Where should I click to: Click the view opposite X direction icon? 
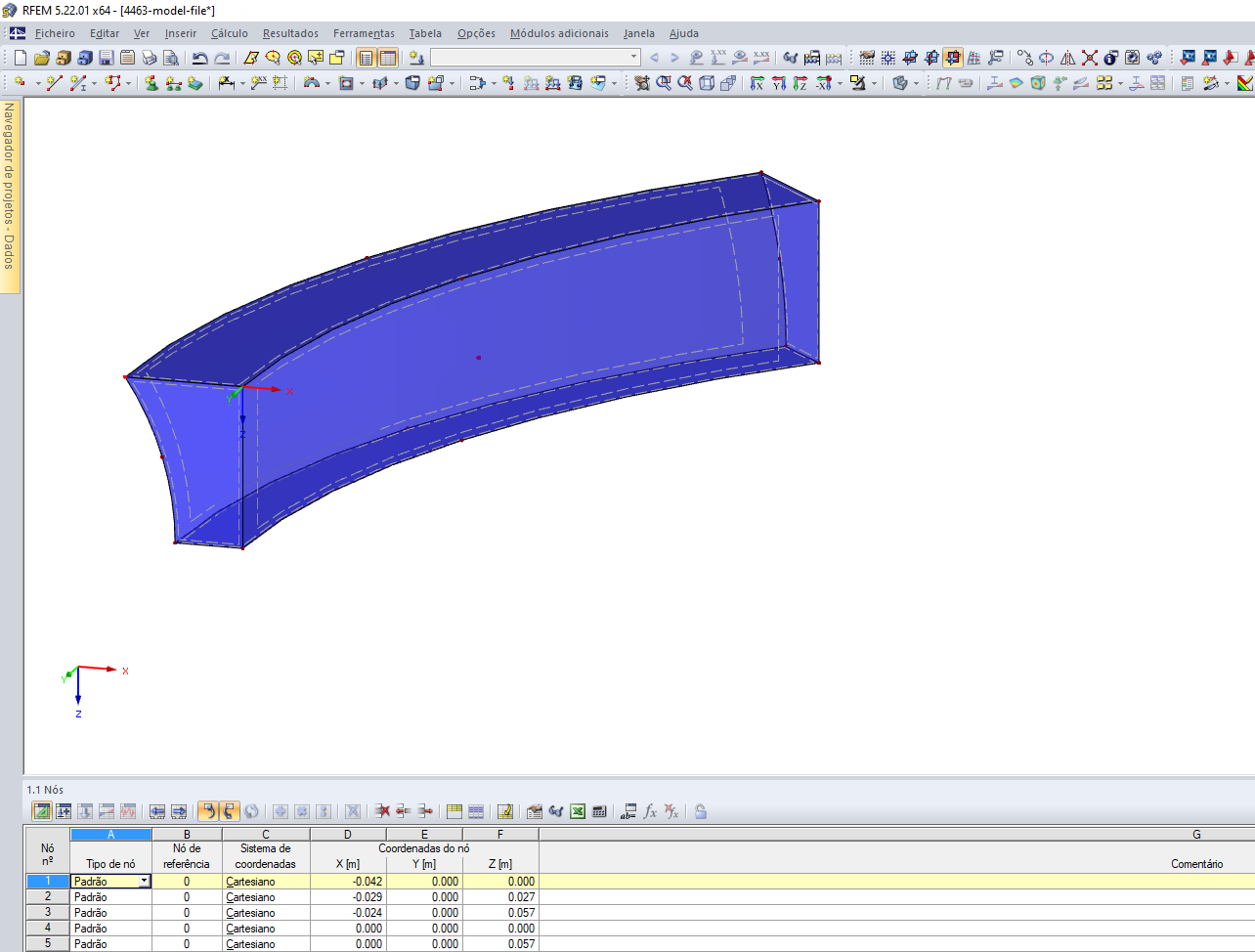click(823, 83)
